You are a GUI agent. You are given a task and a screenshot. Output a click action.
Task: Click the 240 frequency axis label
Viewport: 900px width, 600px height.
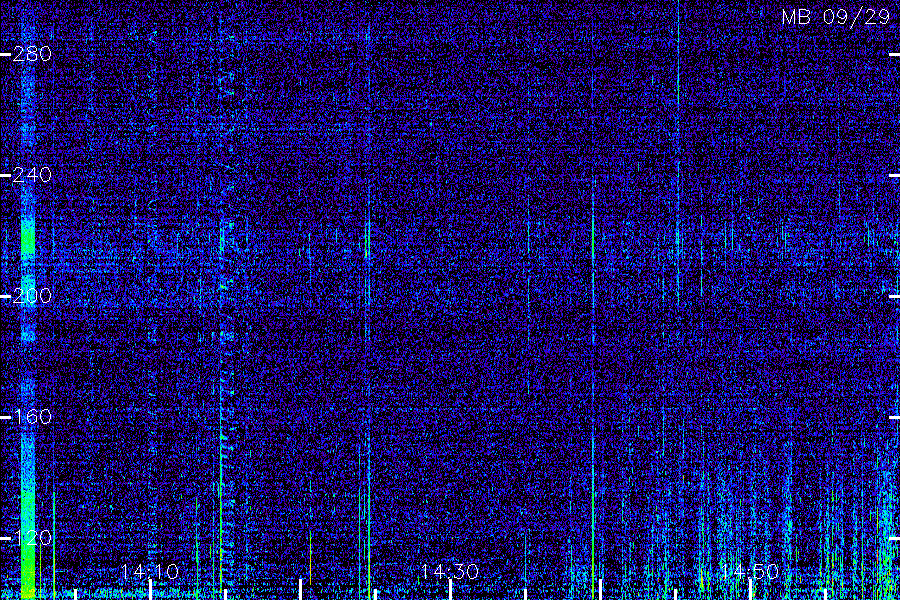[32, 175]
